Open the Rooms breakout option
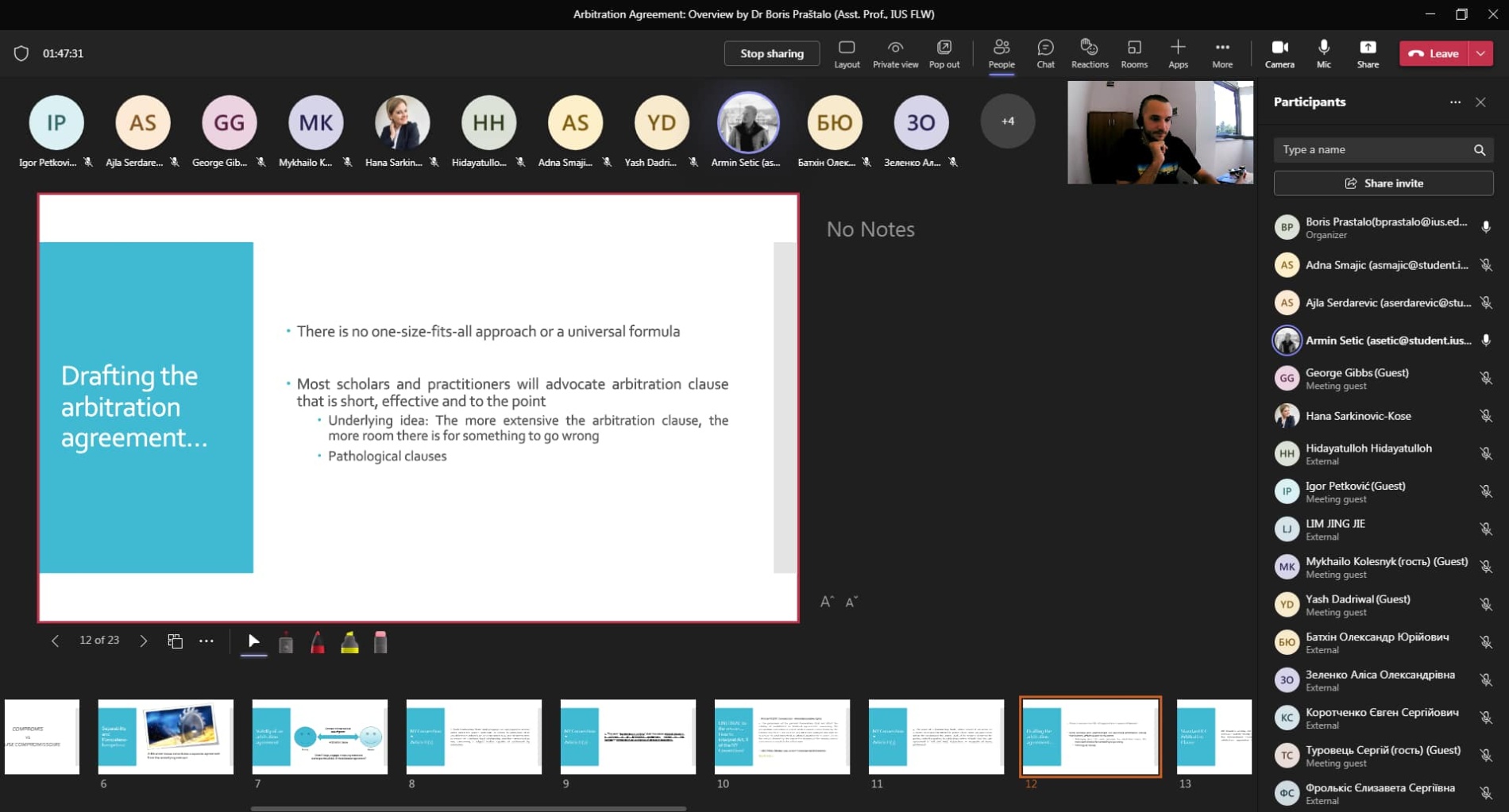 1133,53
